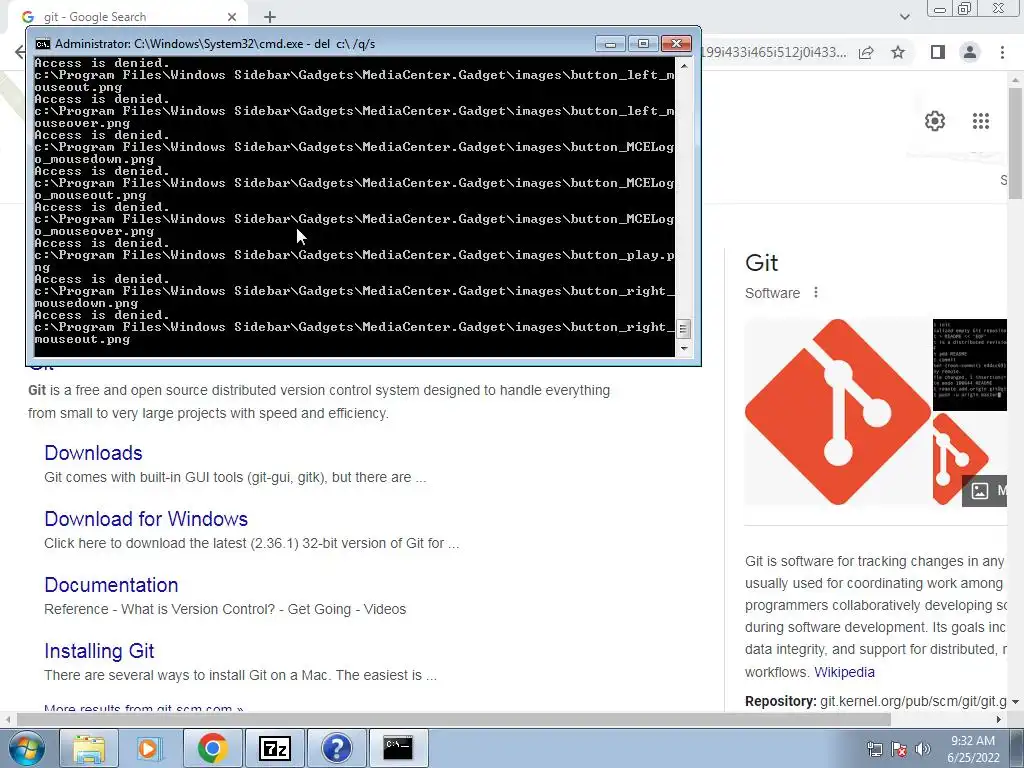Open the Installing Git link
Viewport: 1024px width, 768px height.
[x=99, y=650]
